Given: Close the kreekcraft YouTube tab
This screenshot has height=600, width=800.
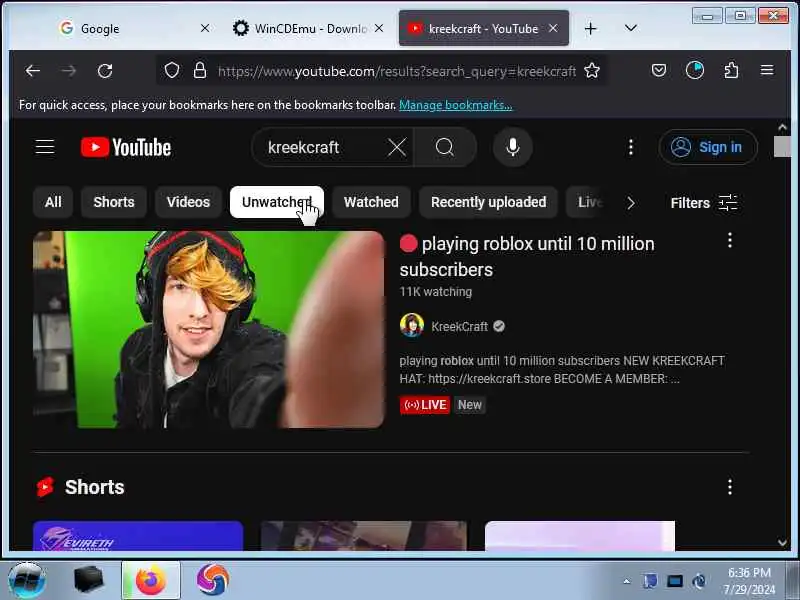Looking at the screenshot, I should (553, 29).
